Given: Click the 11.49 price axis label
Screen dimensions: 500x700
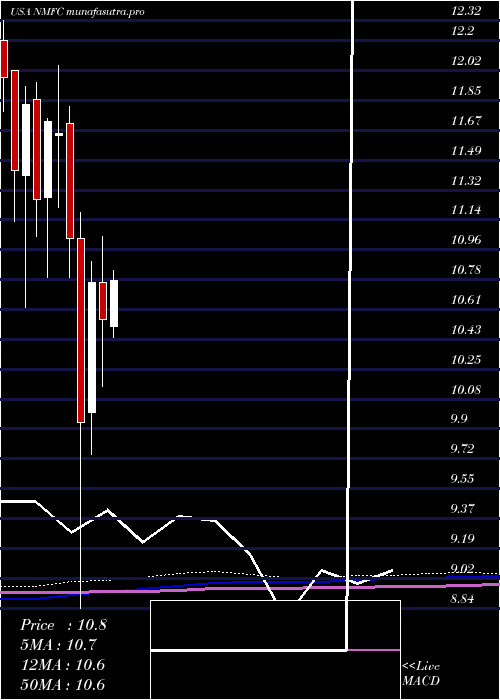Looking at the screenshot, I should pyautogui.click(x=466, y=150).
